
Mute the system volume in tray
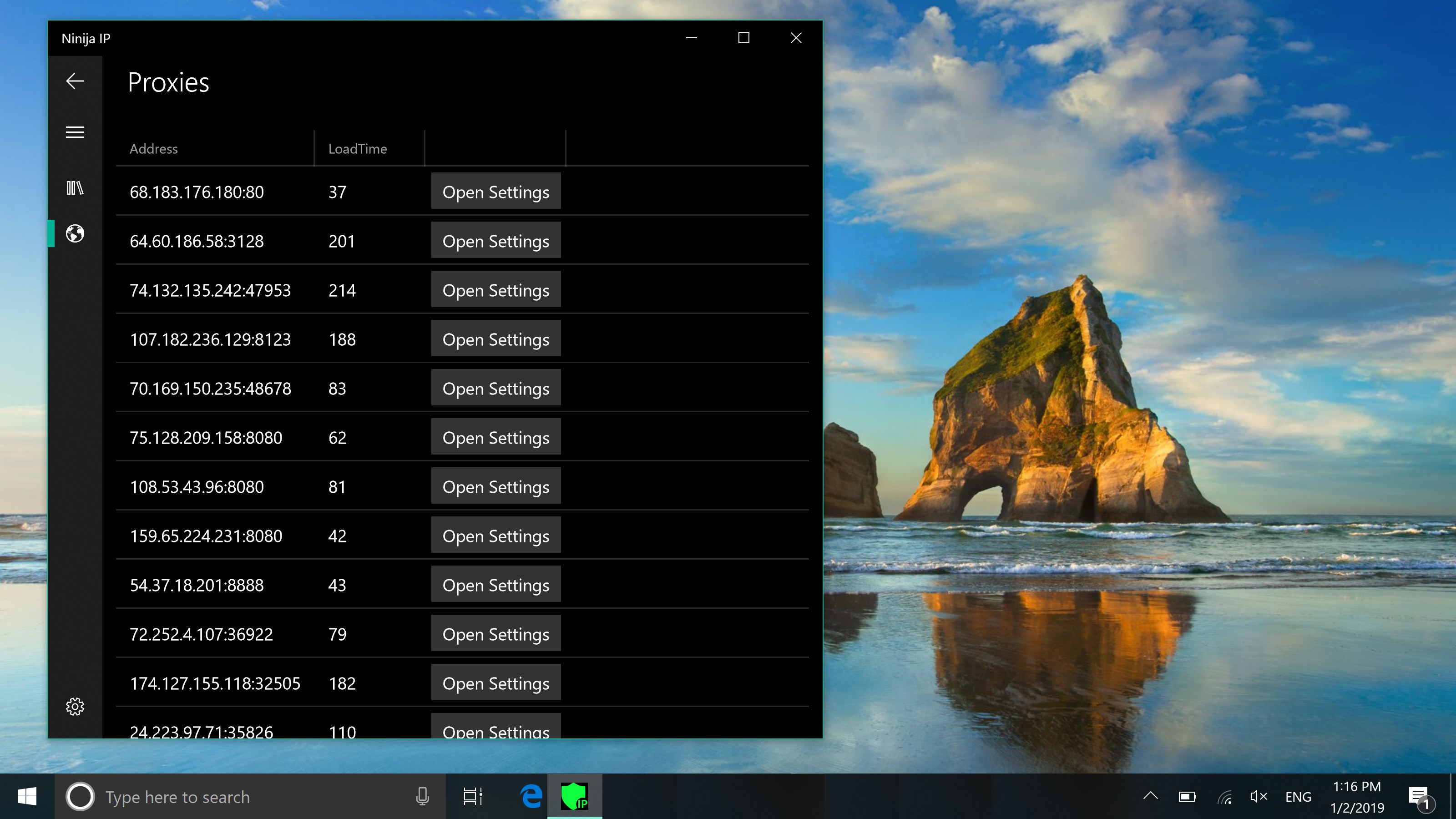click(x=1259, y=796)
